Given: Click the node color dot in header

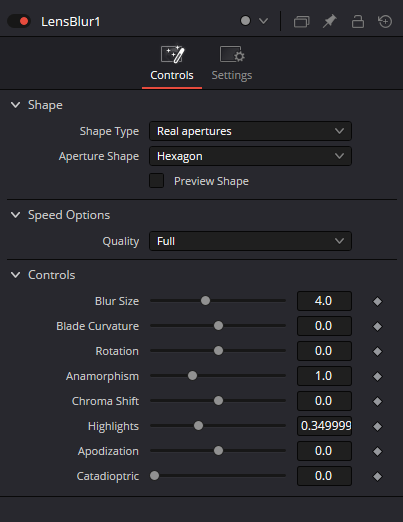Looking at the screenshot, I should [245, 21].
